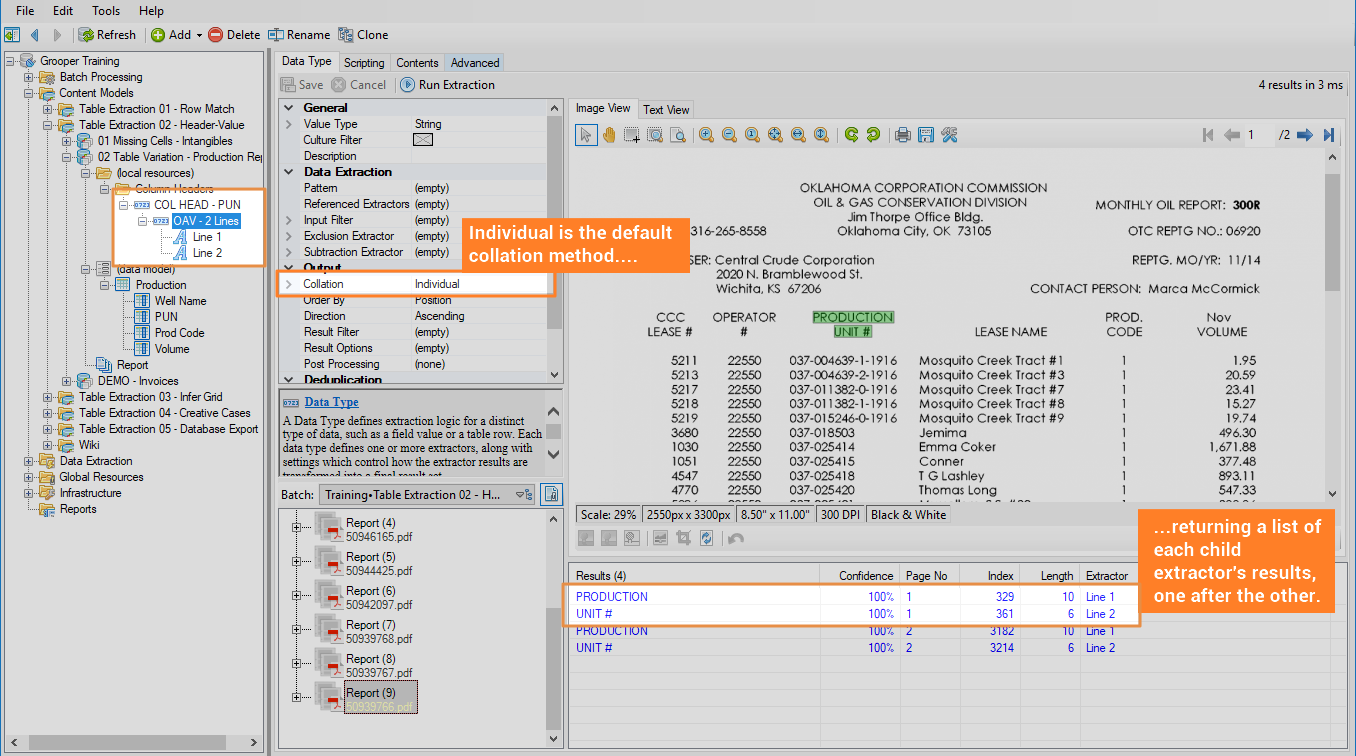The height and width of the screenshot is (756, 1356).
Task: Toggle the button right of Batch dropdown
Action: [x=551, y=494]
